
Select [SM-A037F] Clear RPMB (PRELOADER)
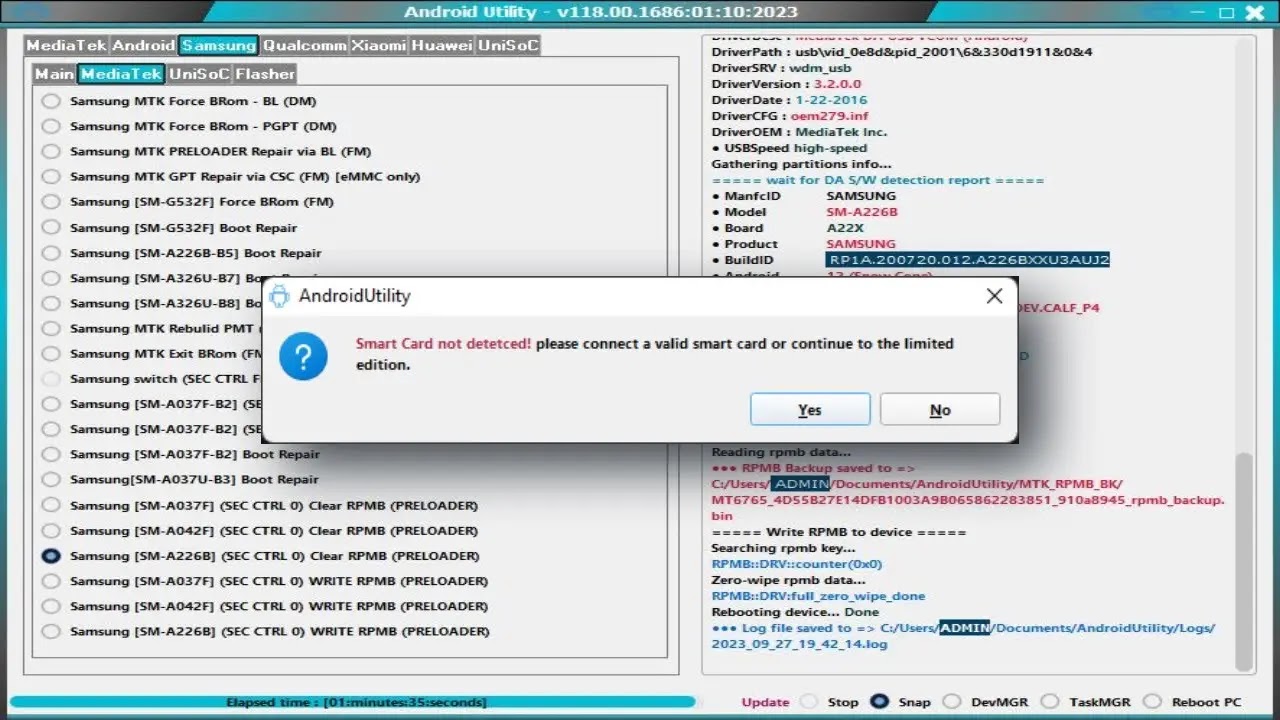point(50,505)
